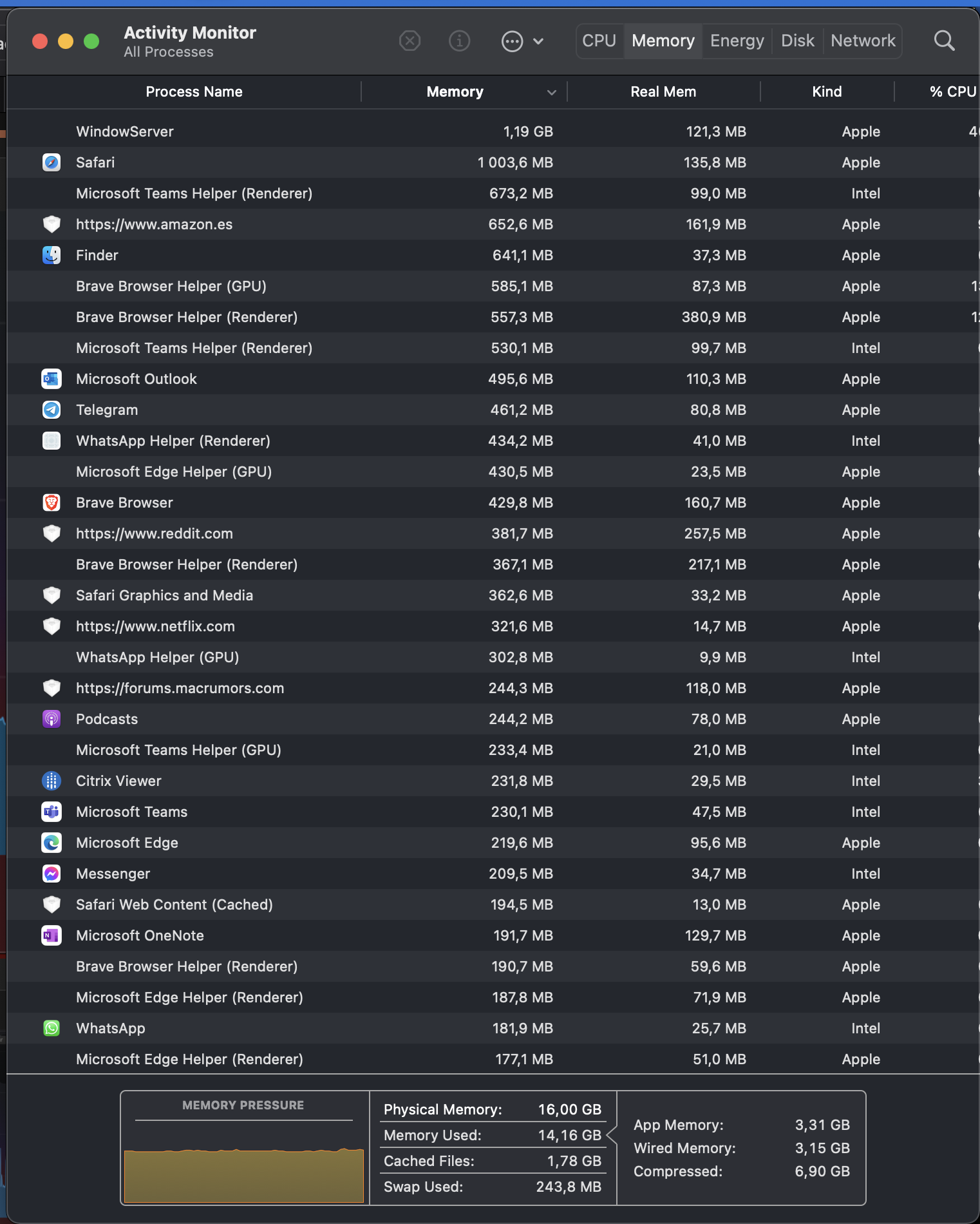Open the search magnifier in toolbar
Viewport: 980px width, 1224px height.
click(x=944, y=41)
